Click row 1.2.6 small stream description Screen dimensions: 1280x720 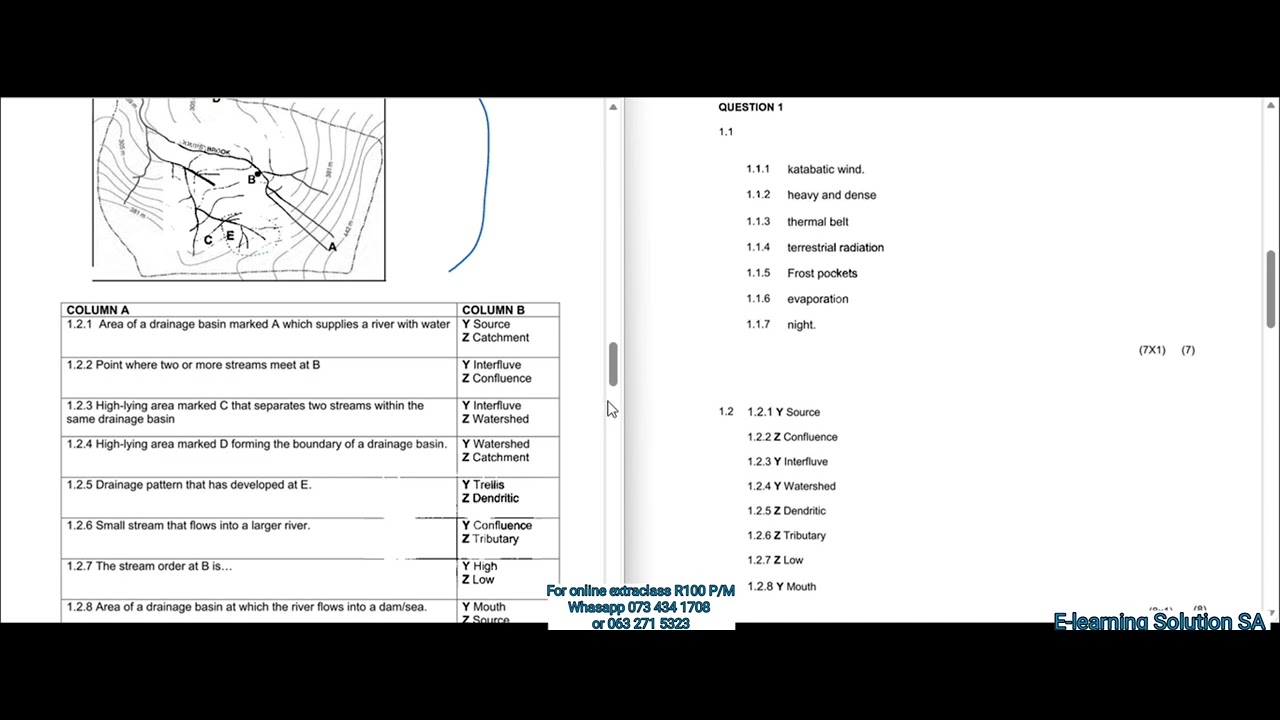click(x=188, y=525)
